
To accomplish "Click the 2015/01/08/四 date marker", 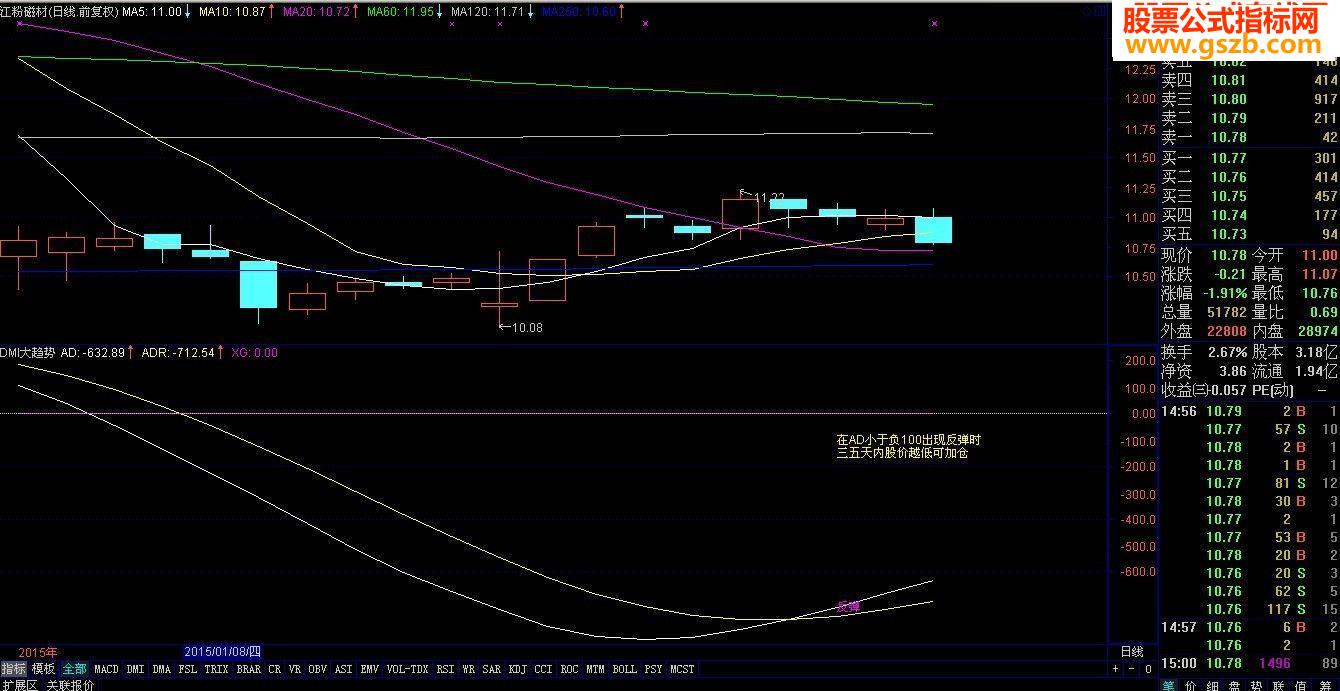I will [222, 651].
